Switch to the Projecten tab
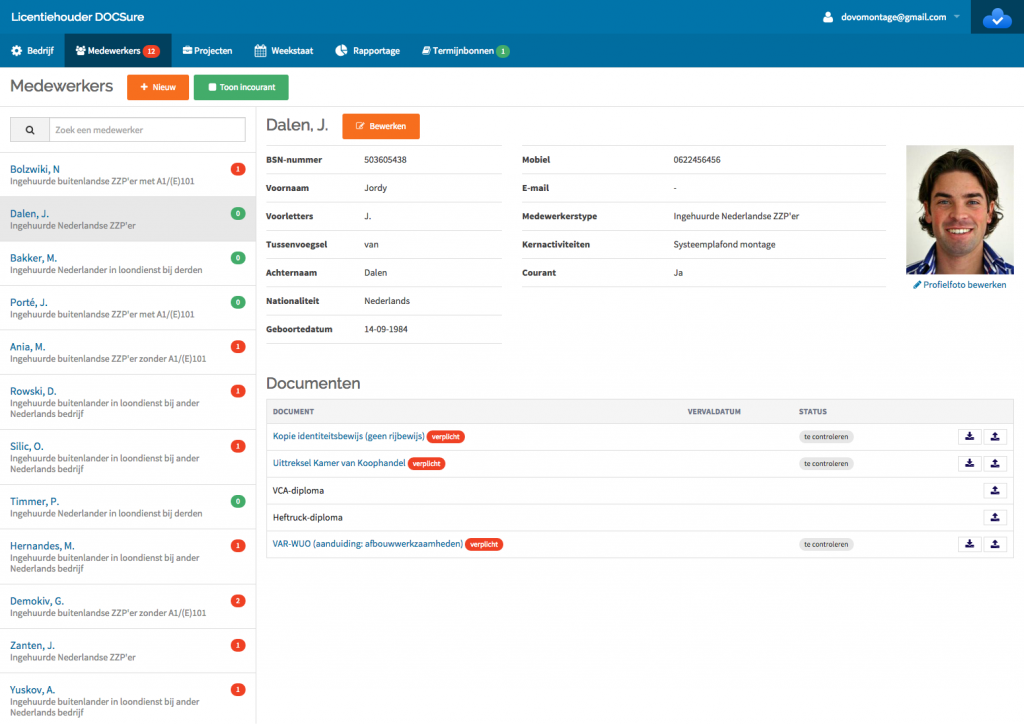The image size is (1024, 725). pyautogui.click(x=207, y=49)
